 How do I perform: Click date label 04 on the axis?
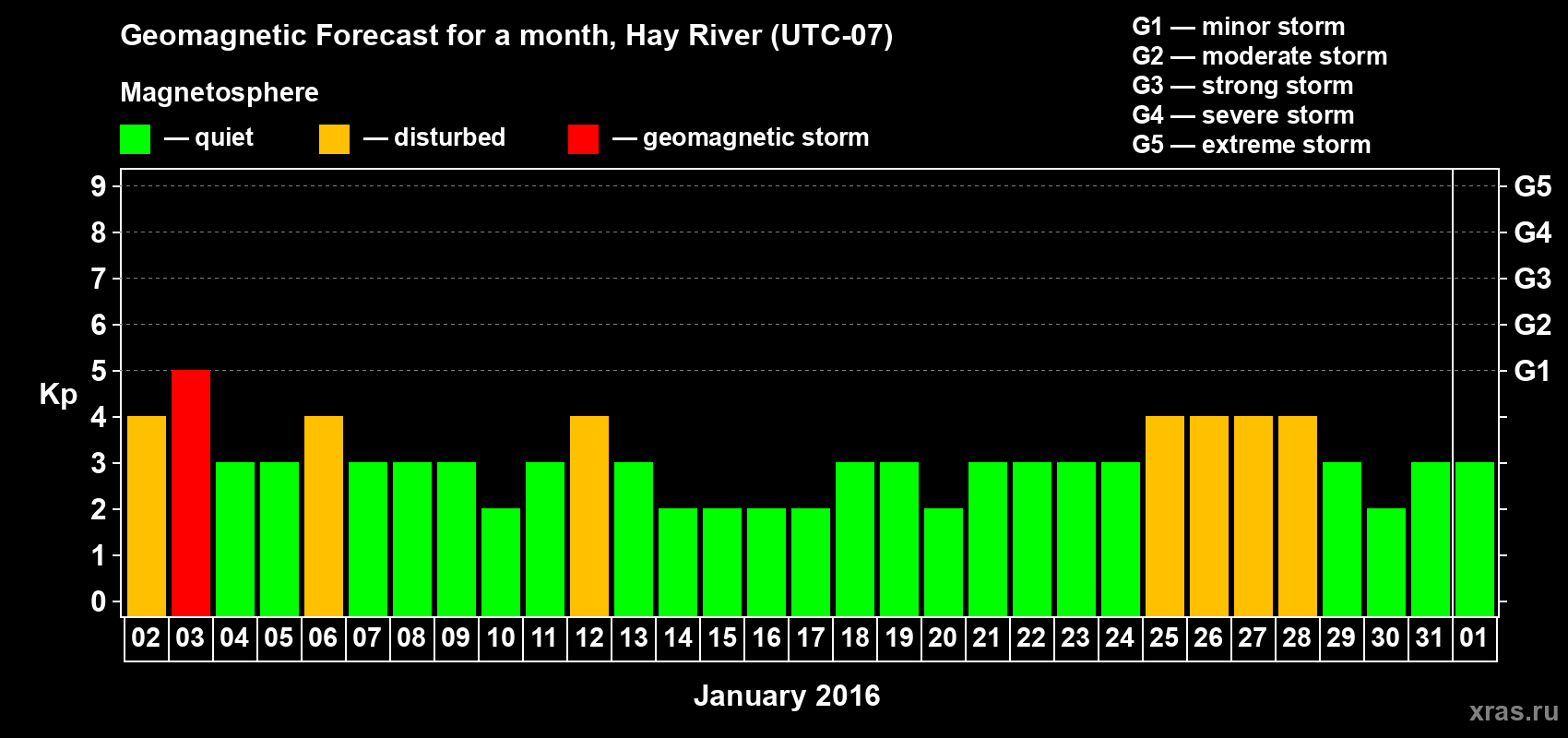(x=234, y=637)
